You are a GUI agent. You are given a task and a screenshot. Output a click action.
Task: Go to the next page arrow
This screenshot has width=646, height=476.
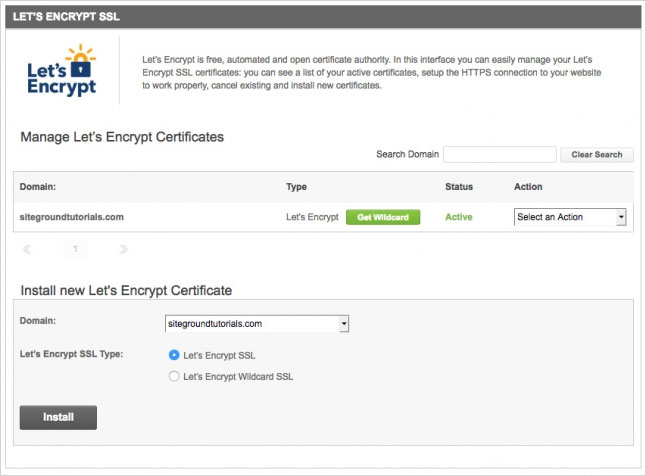123,248
